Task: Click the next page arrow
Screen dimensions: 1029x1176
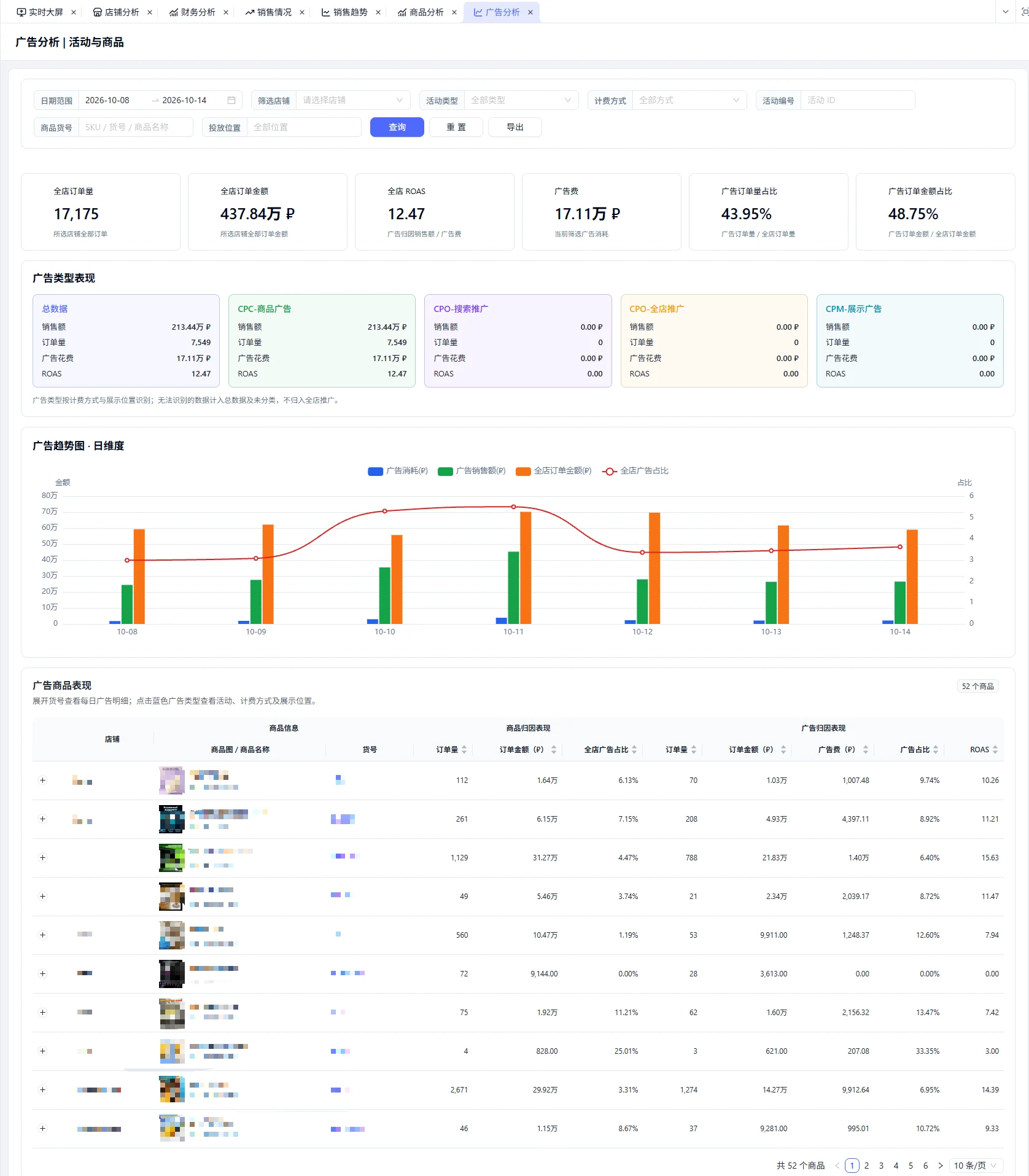Action: pos(941,1166)
